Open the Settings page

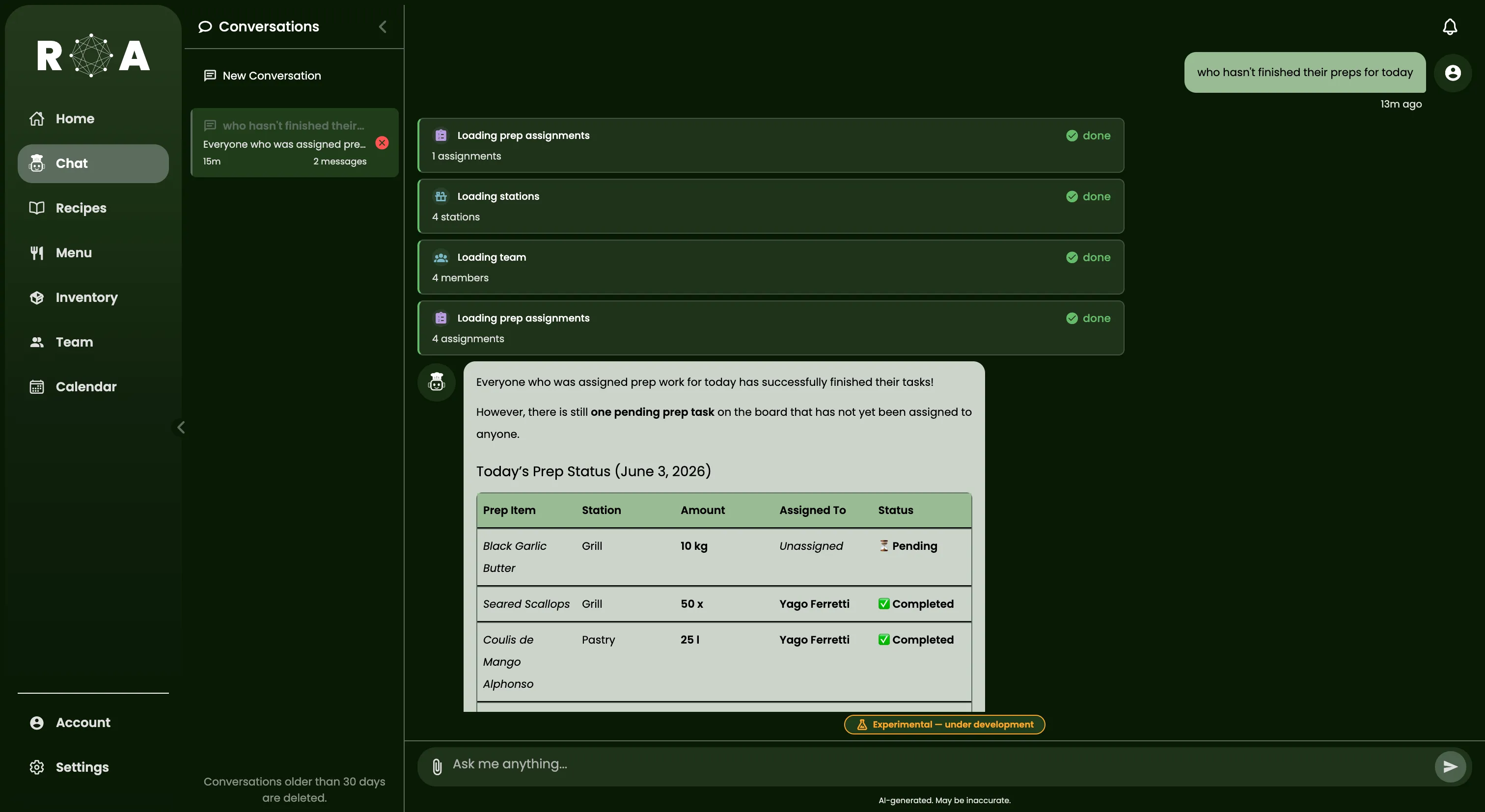point(93,767)
